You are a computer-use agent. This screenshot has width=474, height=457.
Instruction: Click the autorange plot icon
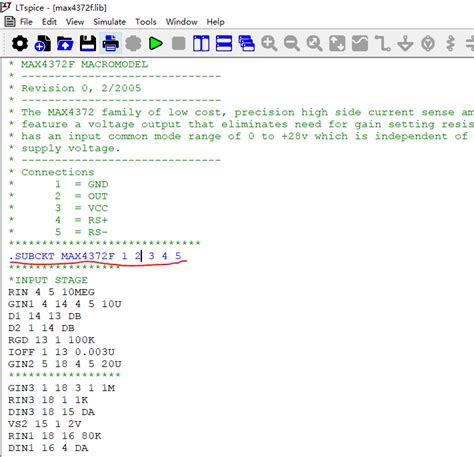tap(360, 44)
